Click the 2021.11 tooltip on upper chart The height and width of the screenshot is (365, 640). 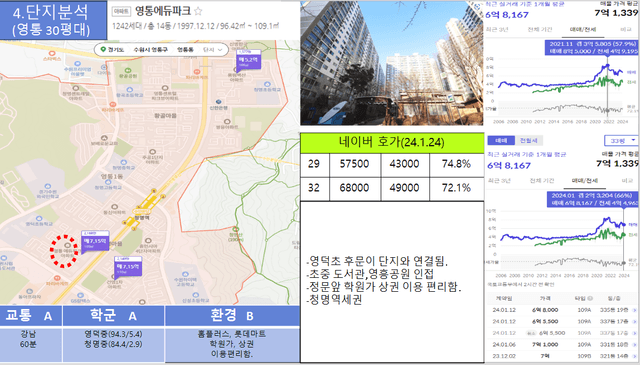point(591,47)
